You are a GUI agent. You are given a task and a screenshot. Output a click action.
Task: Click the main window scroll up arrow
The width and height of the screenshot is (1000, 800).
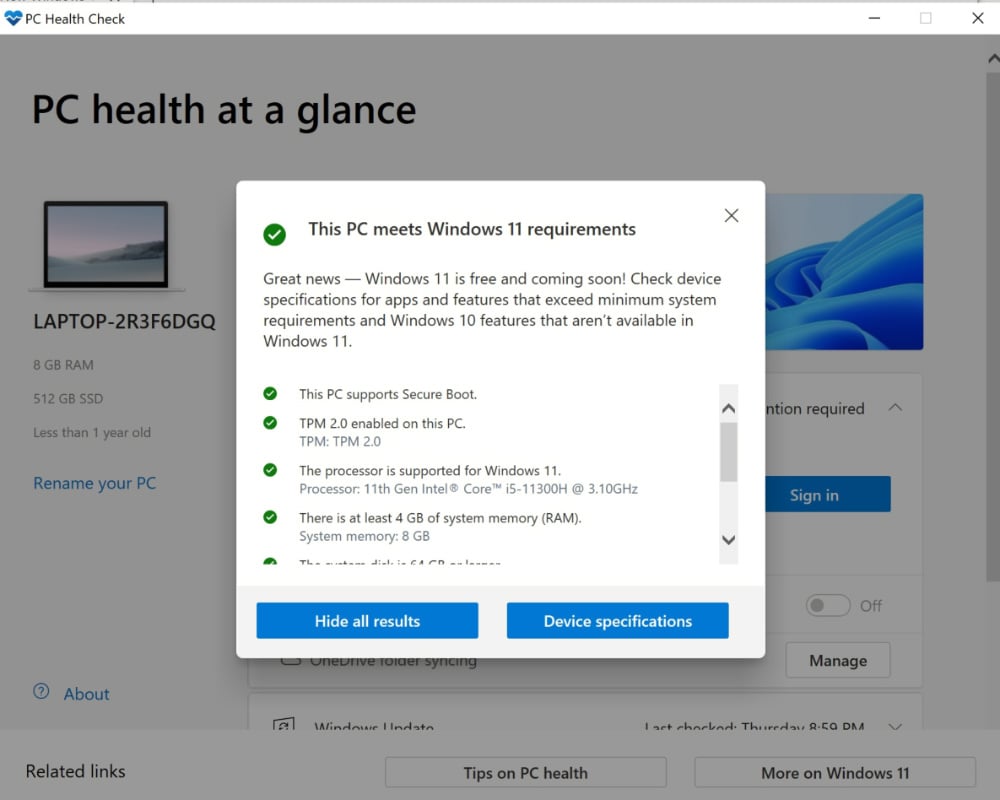click(993, 59)
